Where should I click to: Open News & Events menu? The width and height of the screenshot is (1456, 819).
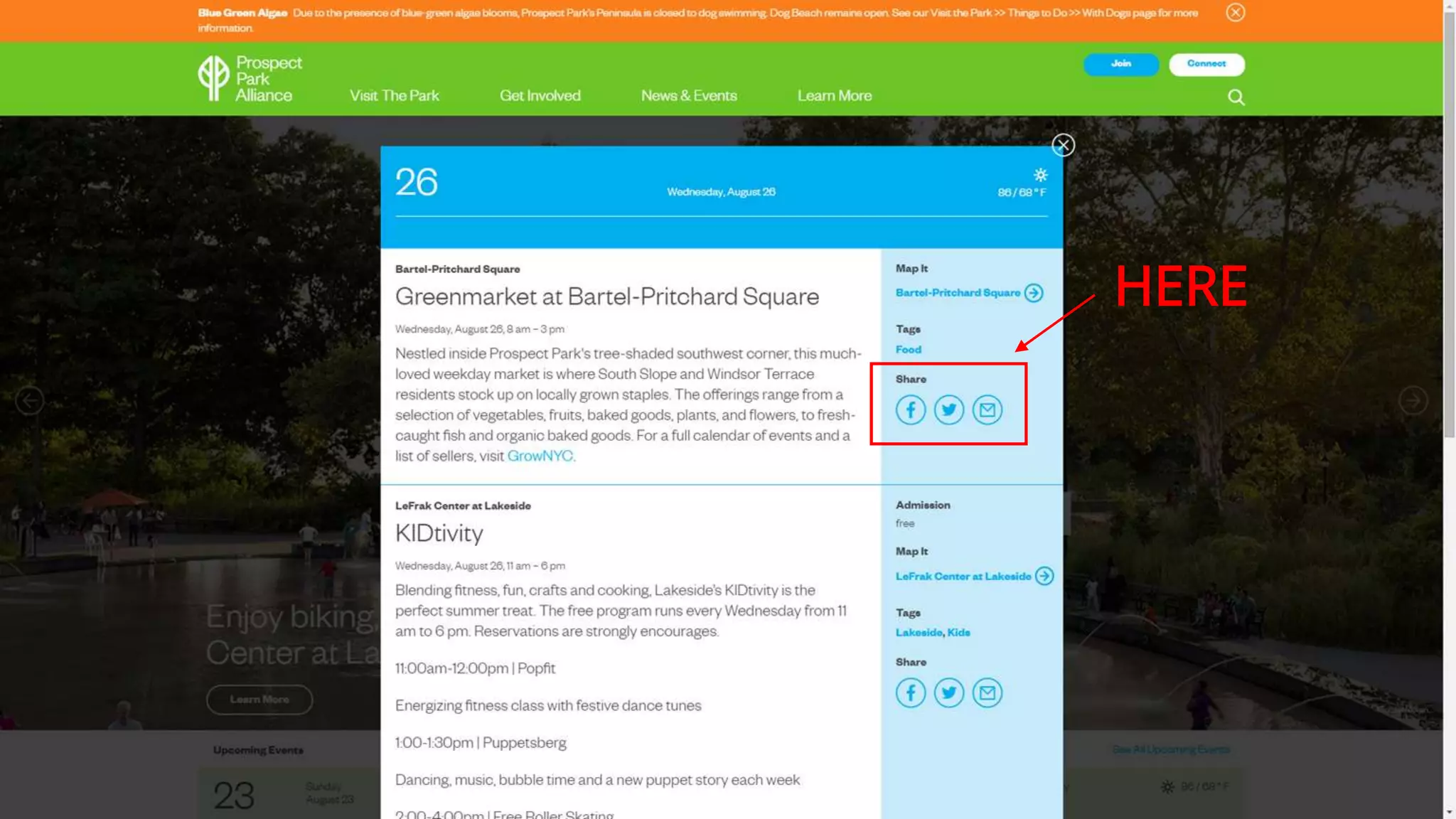click(688, 96)
